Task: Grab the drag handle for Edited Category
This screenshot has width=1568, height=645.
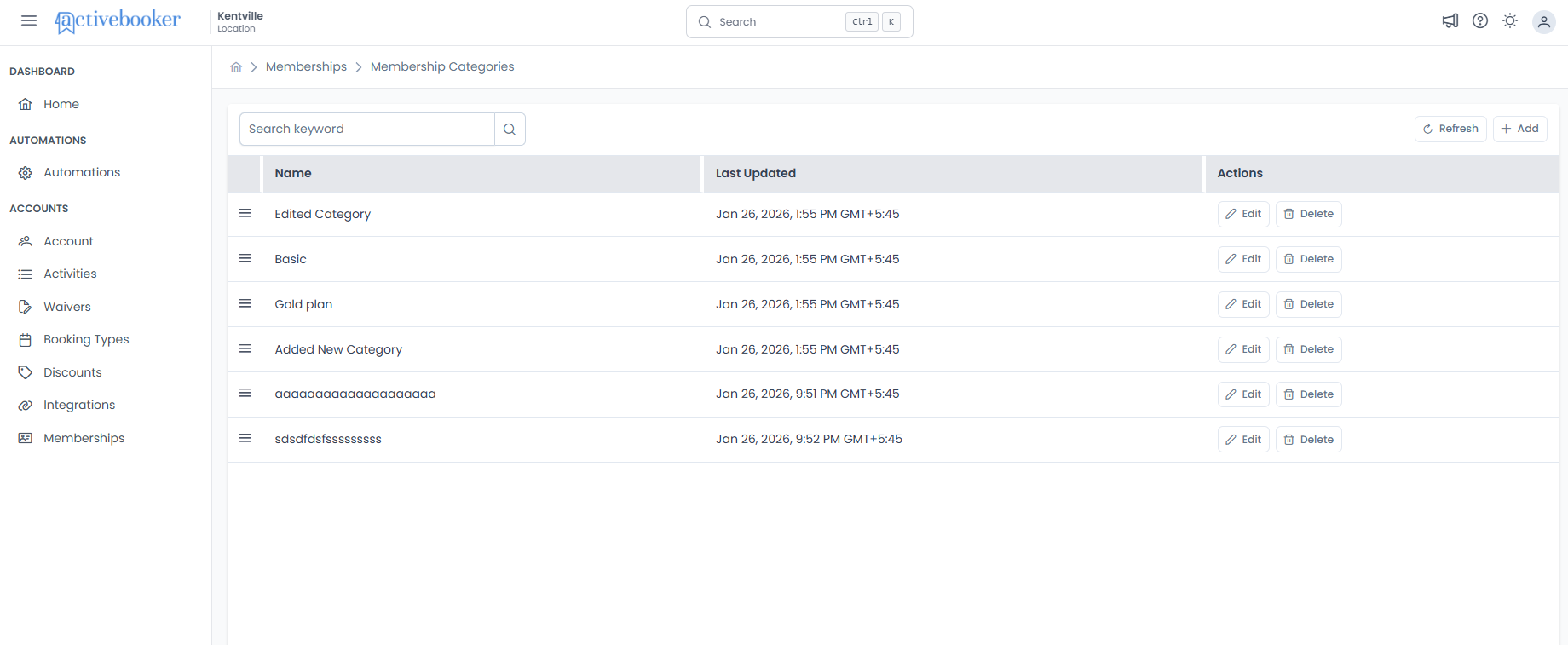Action: pyautogui.click(x=245, y=213)
